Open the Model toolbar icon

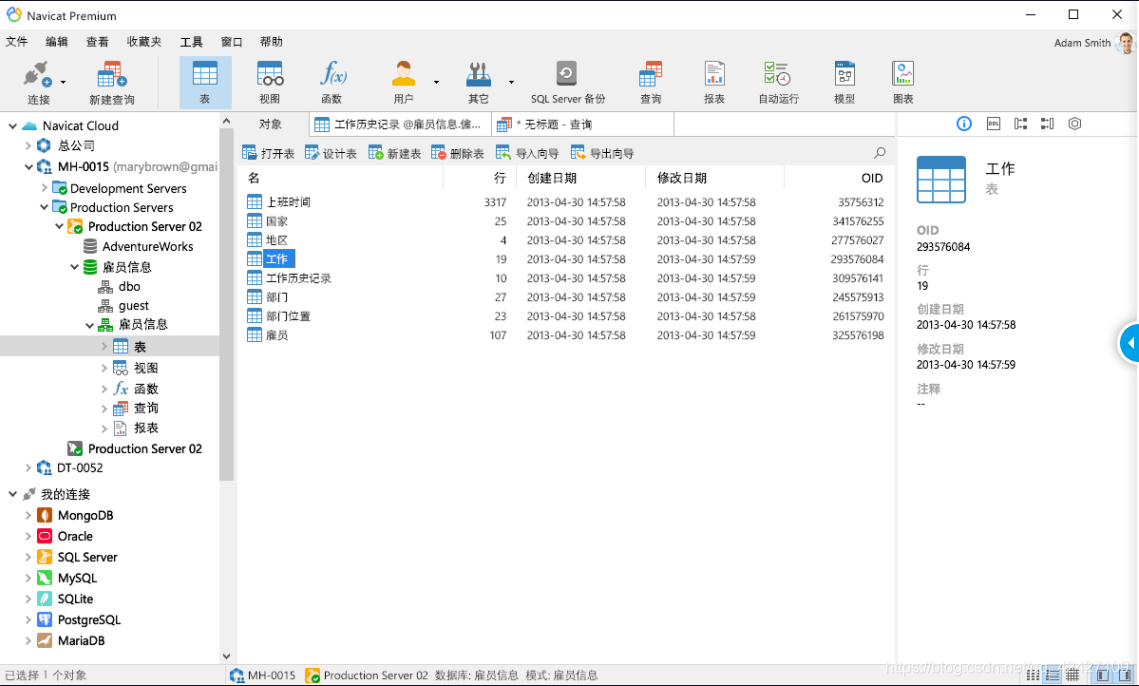point(844,82)
